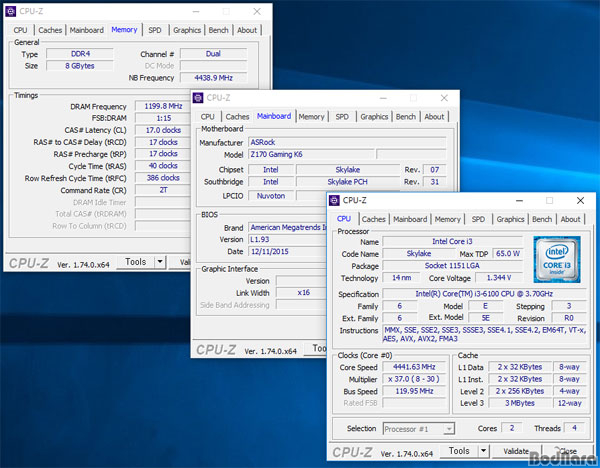Switch to SPD tab in CPU window
This screenshot has width=600, height=468.
tap(478, 219)
